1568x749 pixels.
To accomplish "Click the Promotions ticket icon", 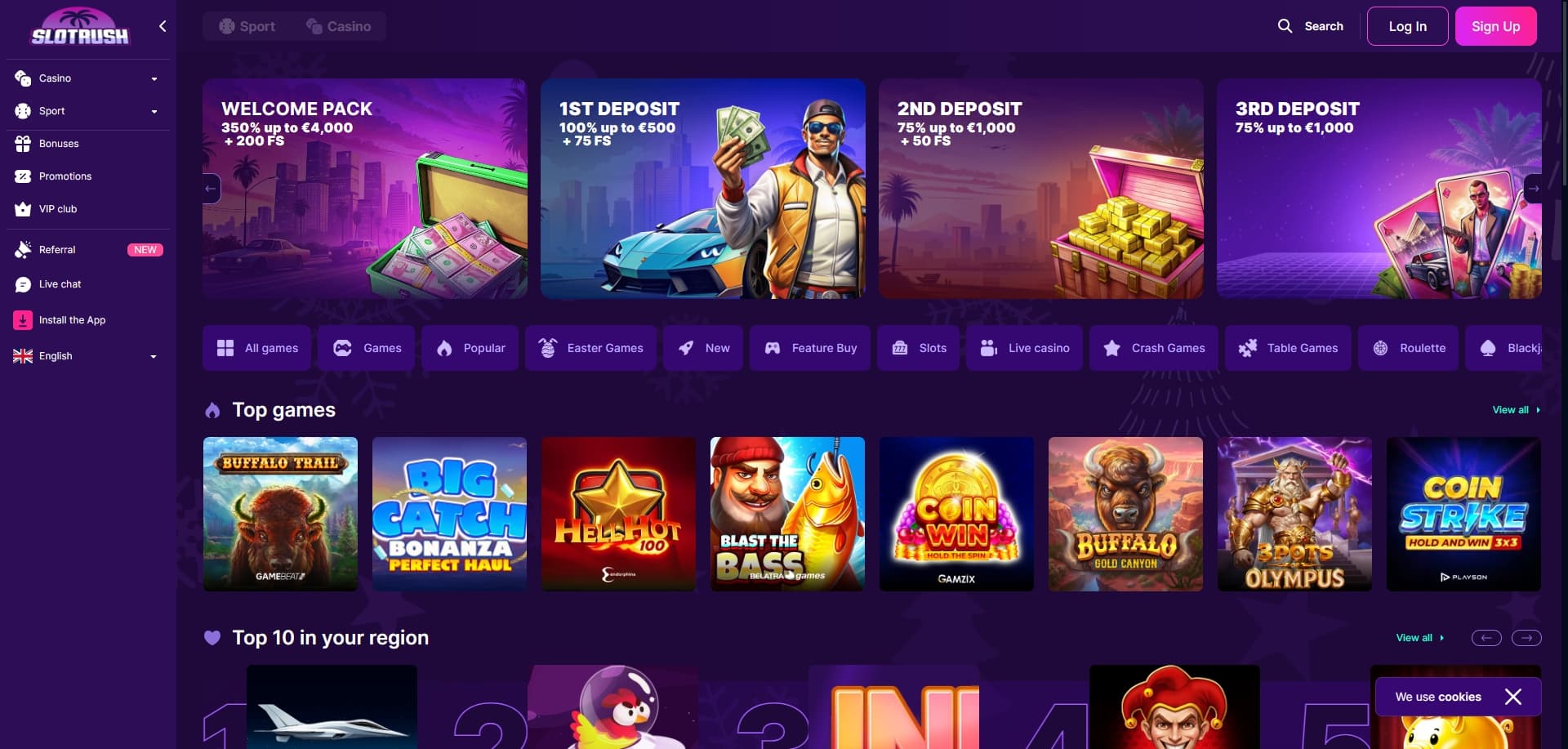I will [23, 176].
